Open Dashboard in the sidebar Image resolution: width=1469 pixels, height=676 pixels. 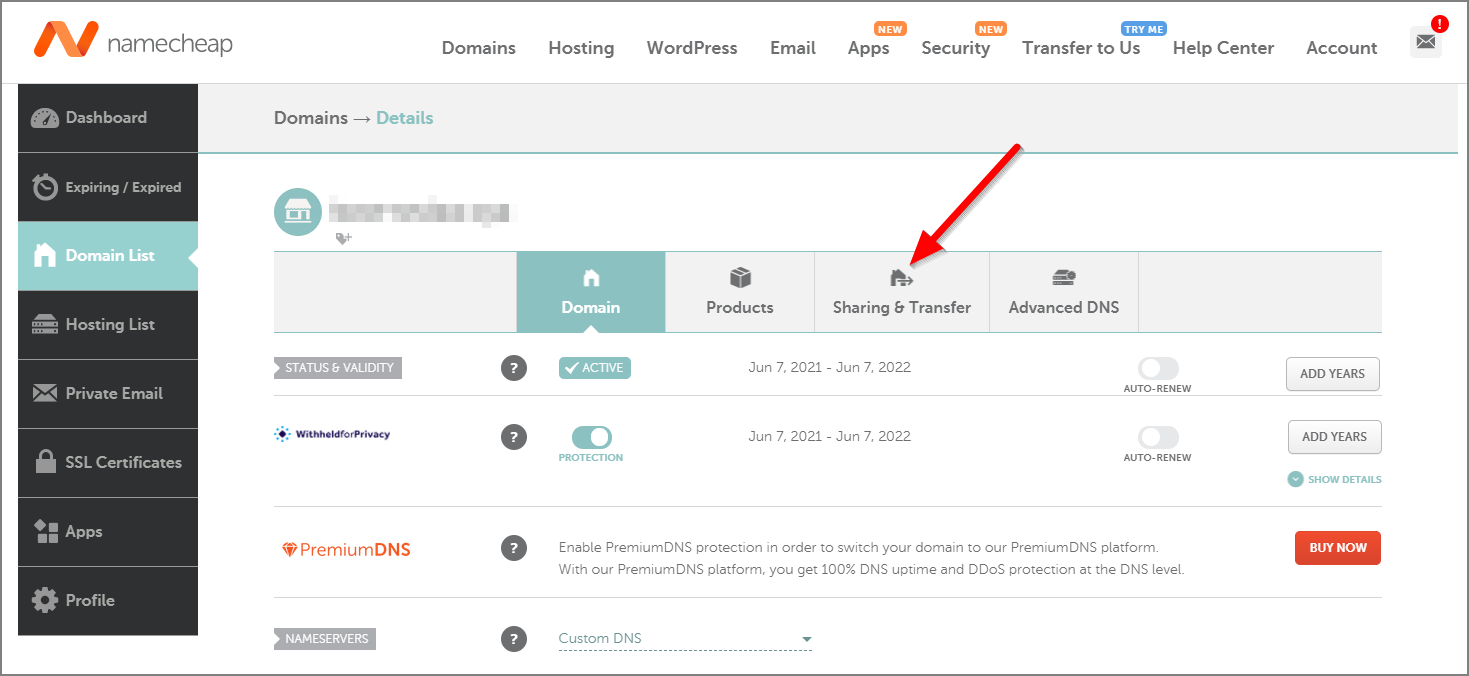point(108,118)
